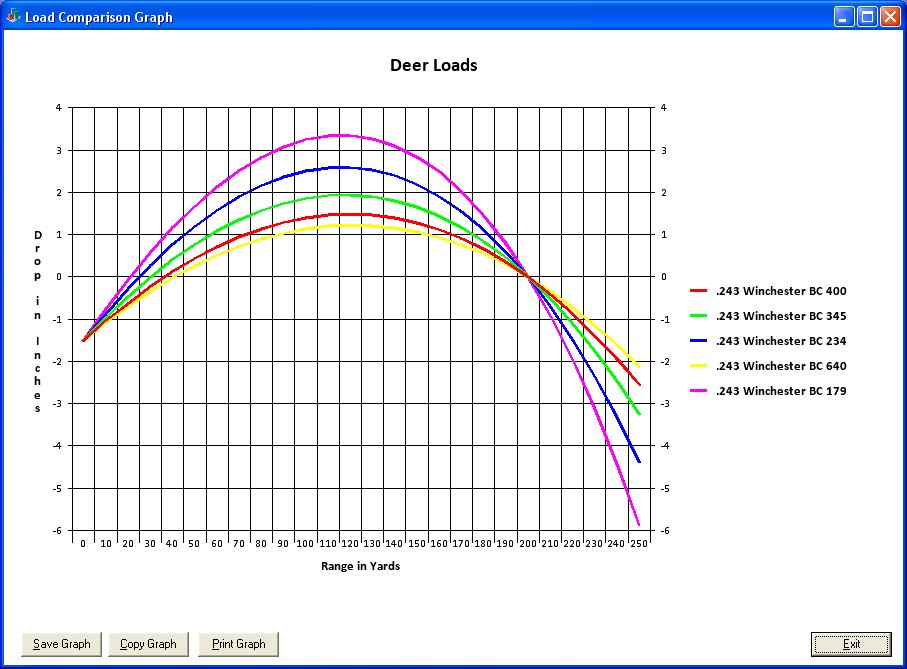Image resolution: width=907 pixels, height=669 pixels.
Task: Click the peak of the magenta curve
Action: 340,135
